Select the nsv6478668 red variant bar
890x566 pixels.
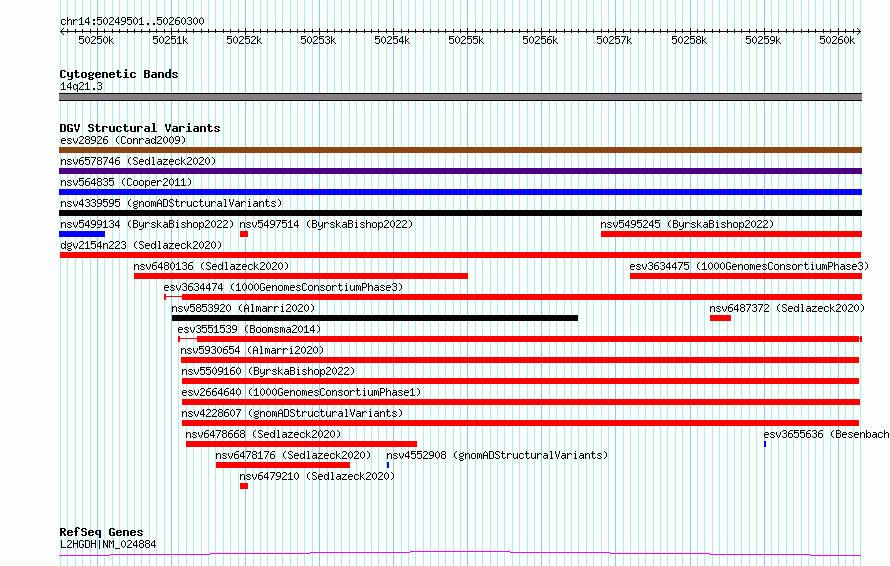[301, 444]
